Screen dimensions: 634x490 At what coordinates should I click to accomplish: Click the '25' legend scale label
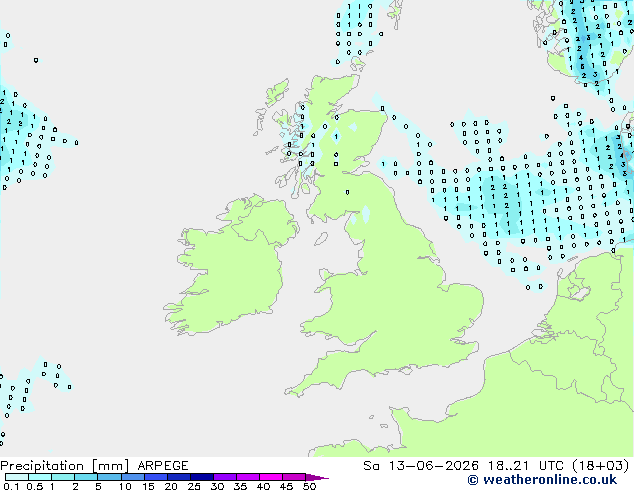pyautogui.click(x=194, y=486)
